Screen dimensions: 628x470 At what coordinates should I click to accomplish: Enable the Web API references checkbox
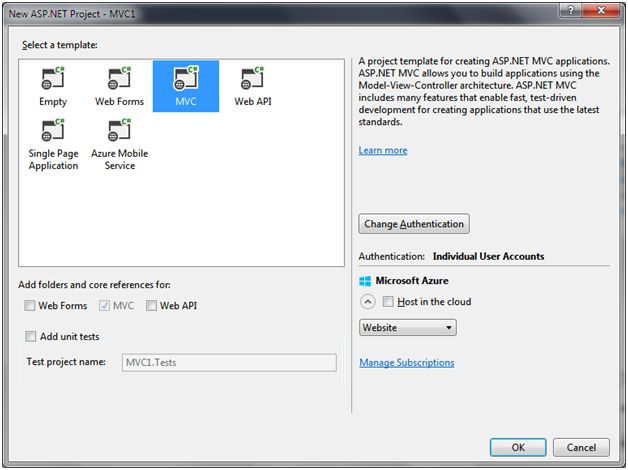[x=151, y=306]
